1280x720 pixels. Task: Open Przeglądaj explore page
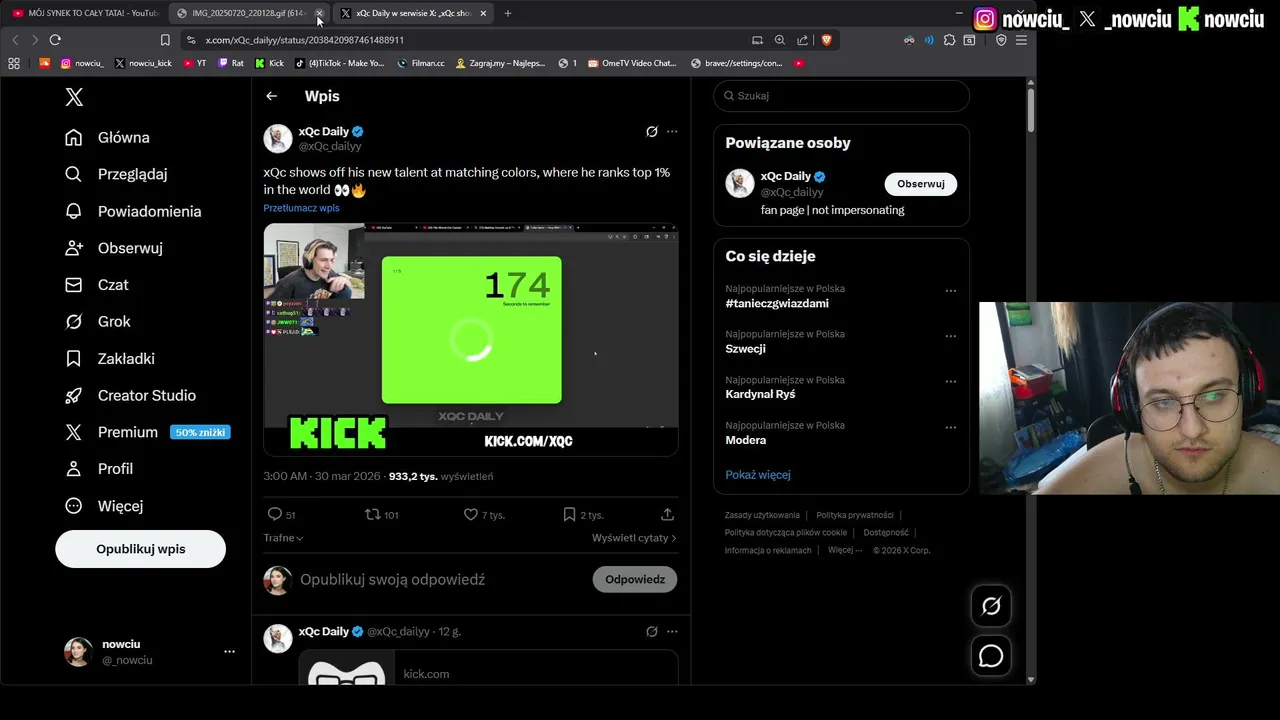[x=116, y=174]
